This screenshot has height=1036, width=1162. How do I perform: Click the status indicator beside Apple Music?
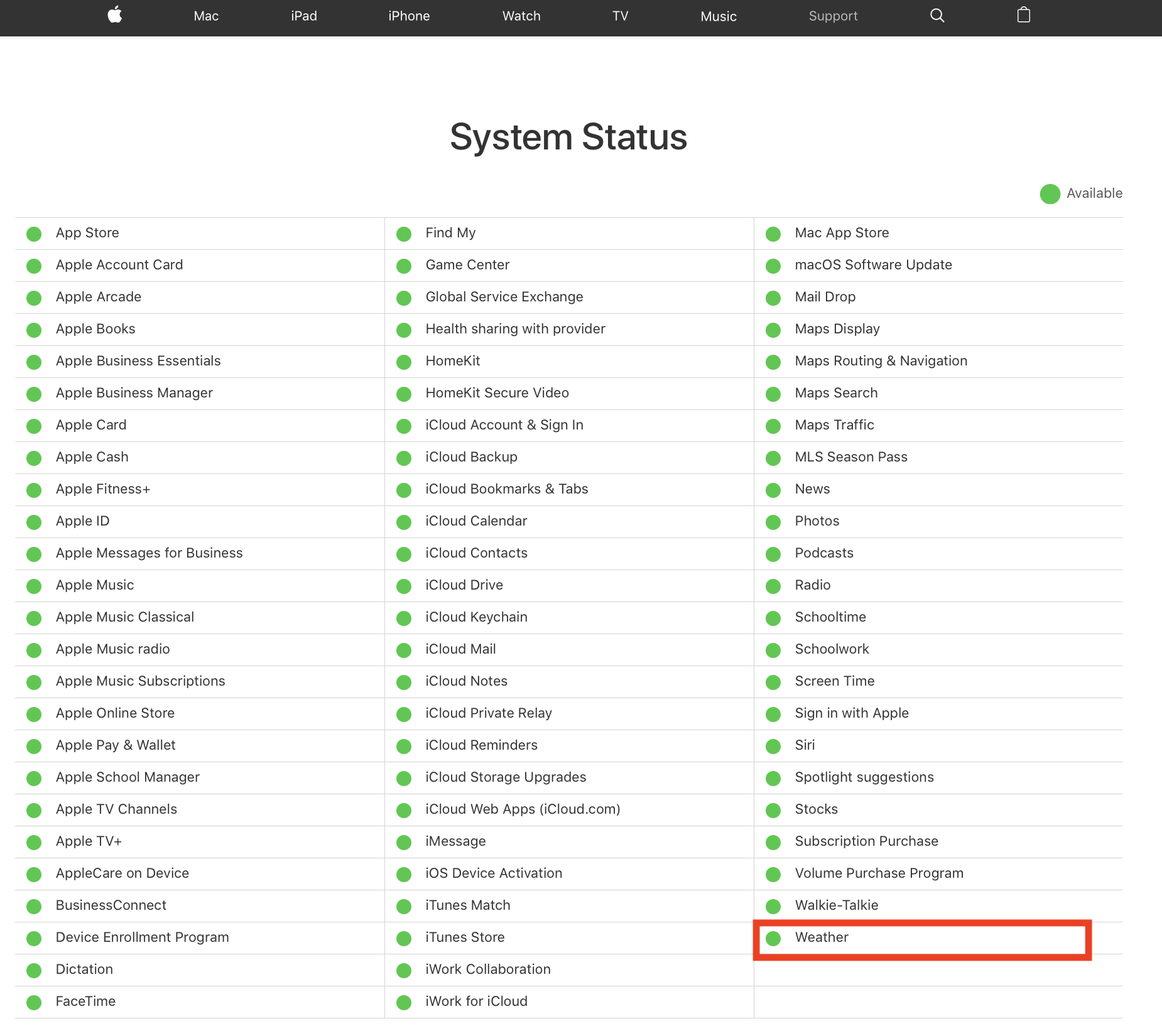(34, 586)
